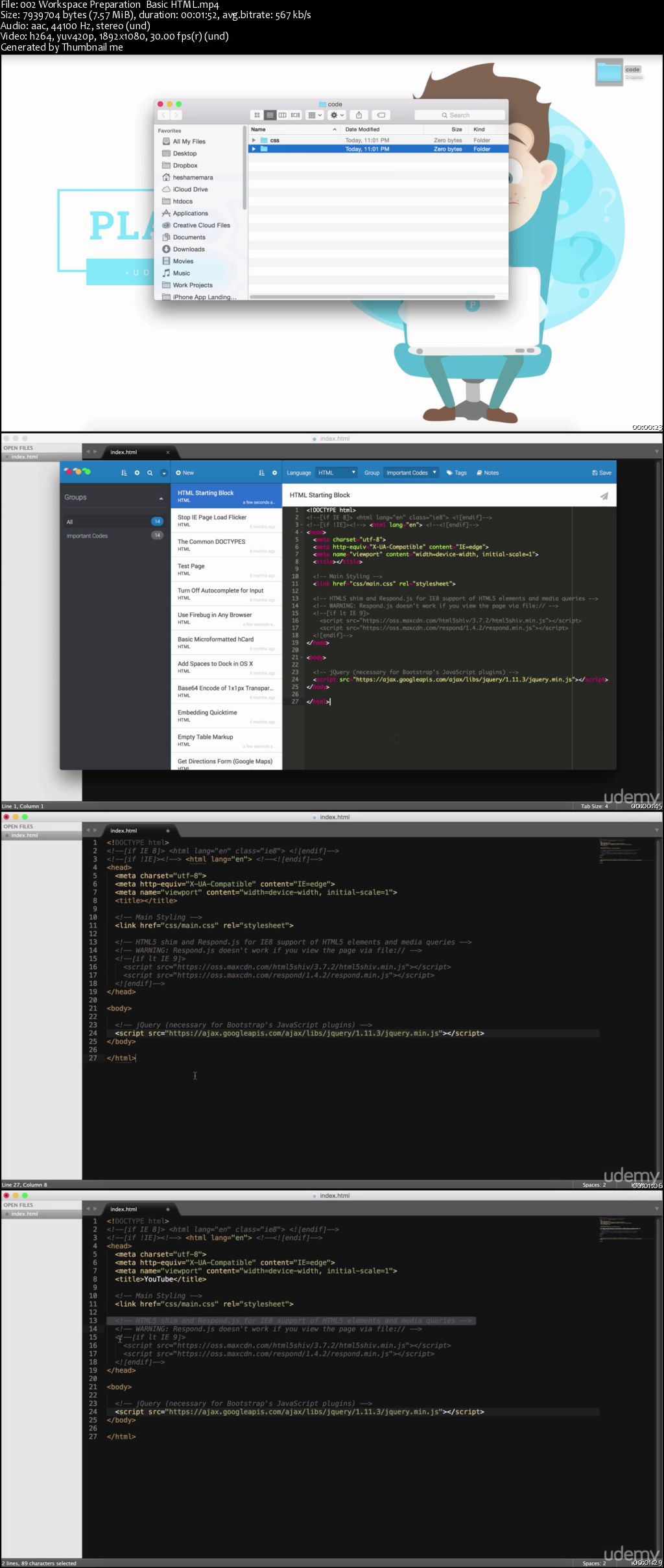Open Applications in Finder sidebar
The image size is (664, 1568).
tap(190, 213)
